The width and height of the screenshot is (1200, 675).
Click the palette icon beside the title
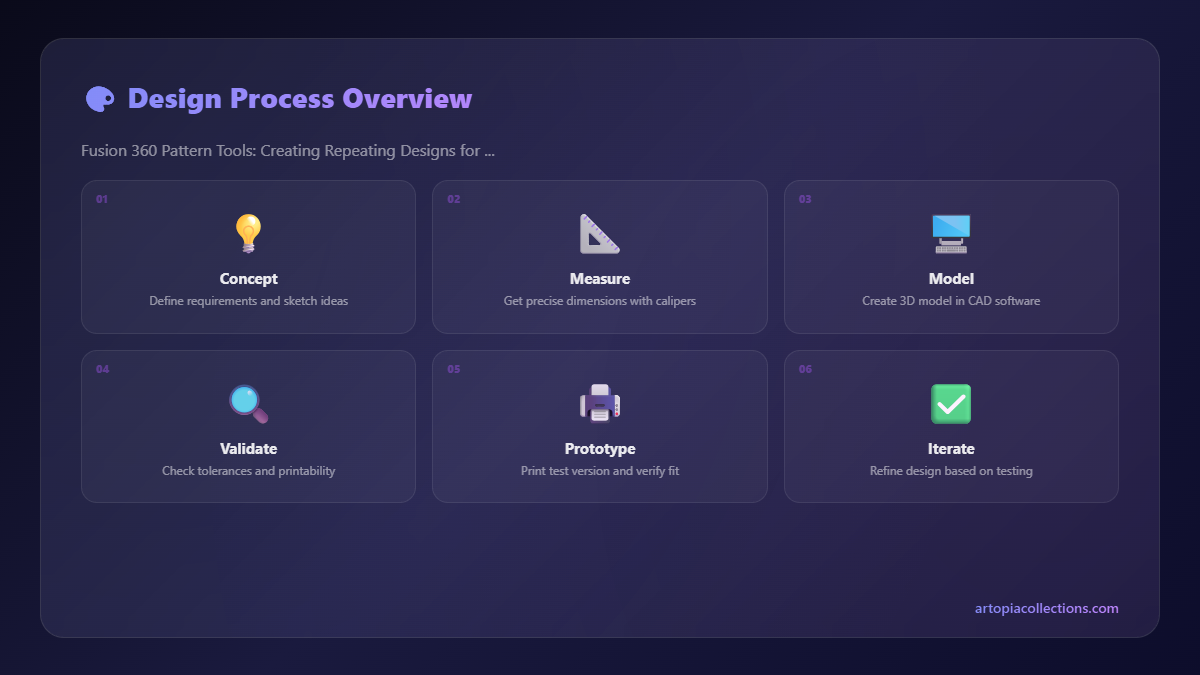coord(99,98)
